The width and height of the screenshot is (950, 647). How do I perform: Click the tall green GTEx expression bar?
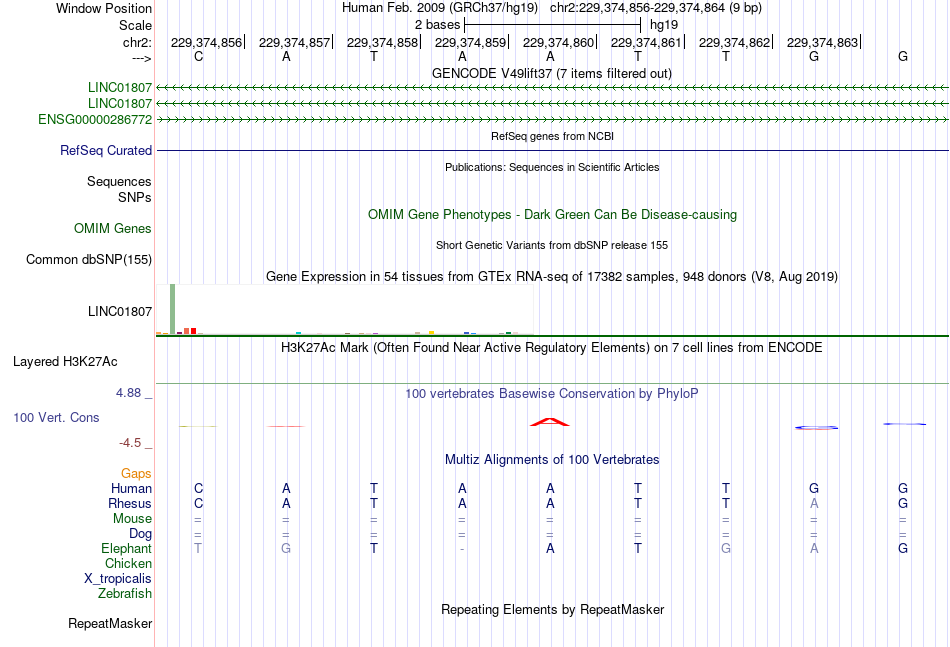coord(173,309)
